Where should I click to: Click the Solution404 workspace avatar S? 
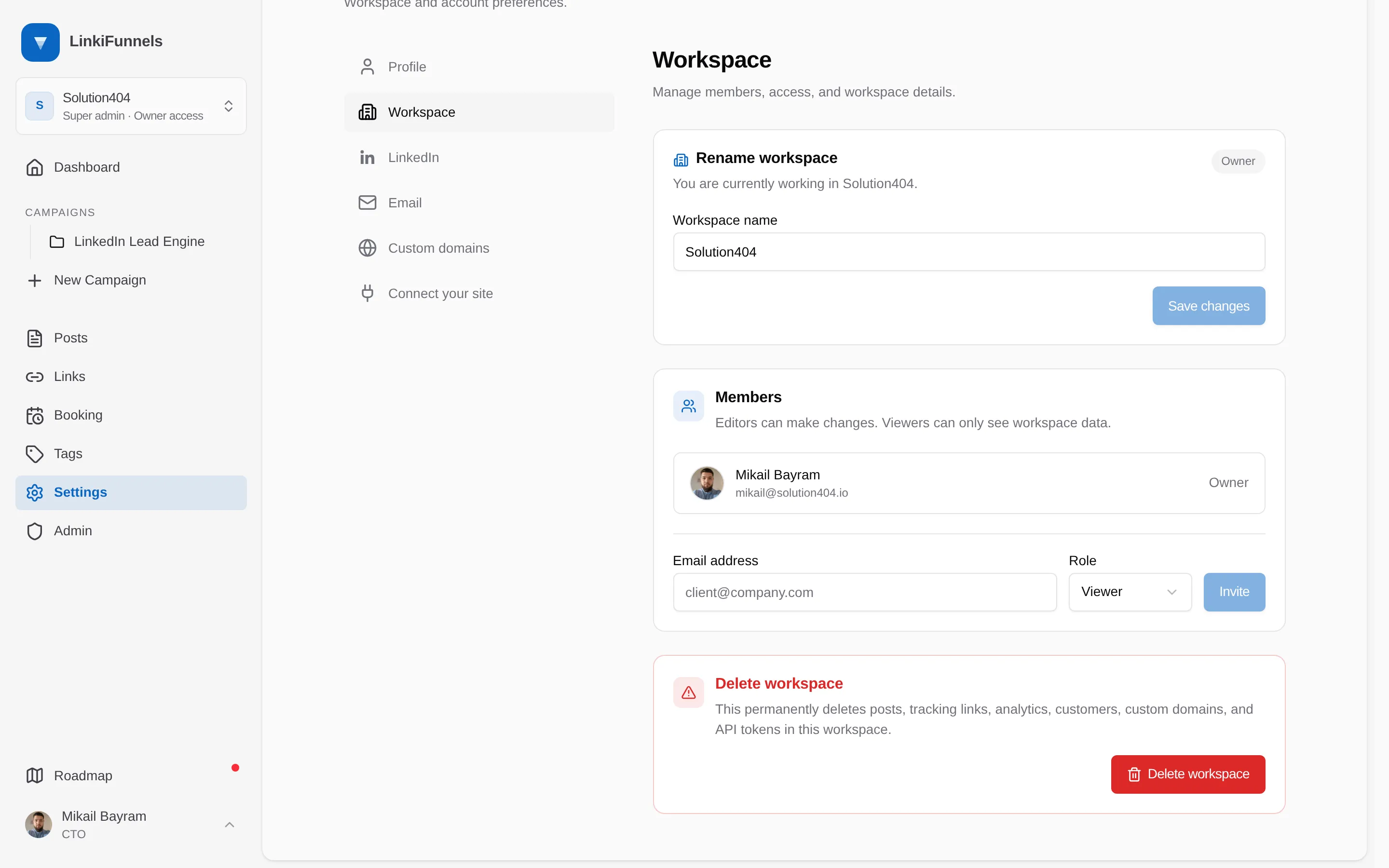point(40,106)
